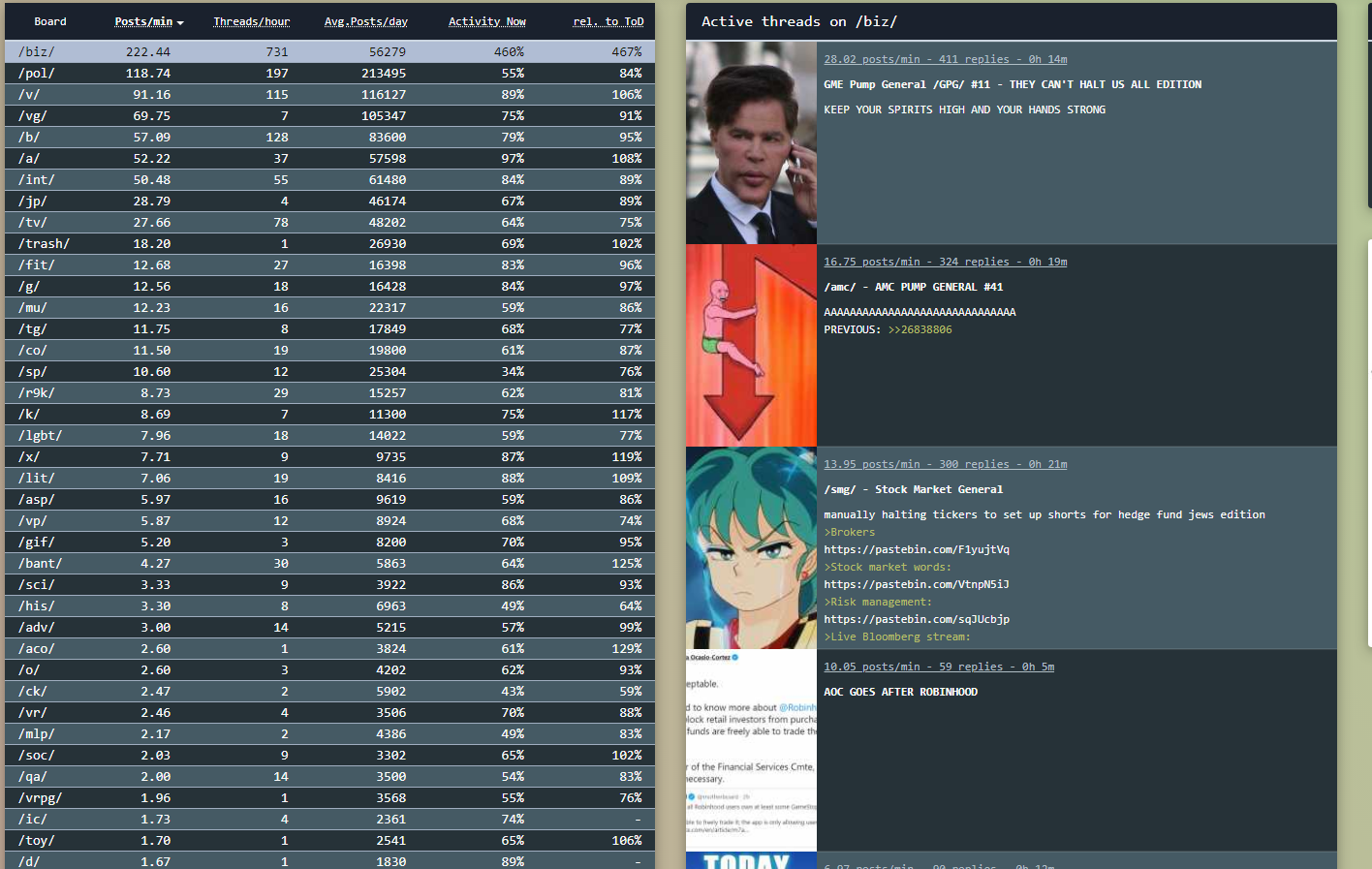Select the /sp/ board row
The width and height of the screenshot is (1372, 869).
[329, 371]
